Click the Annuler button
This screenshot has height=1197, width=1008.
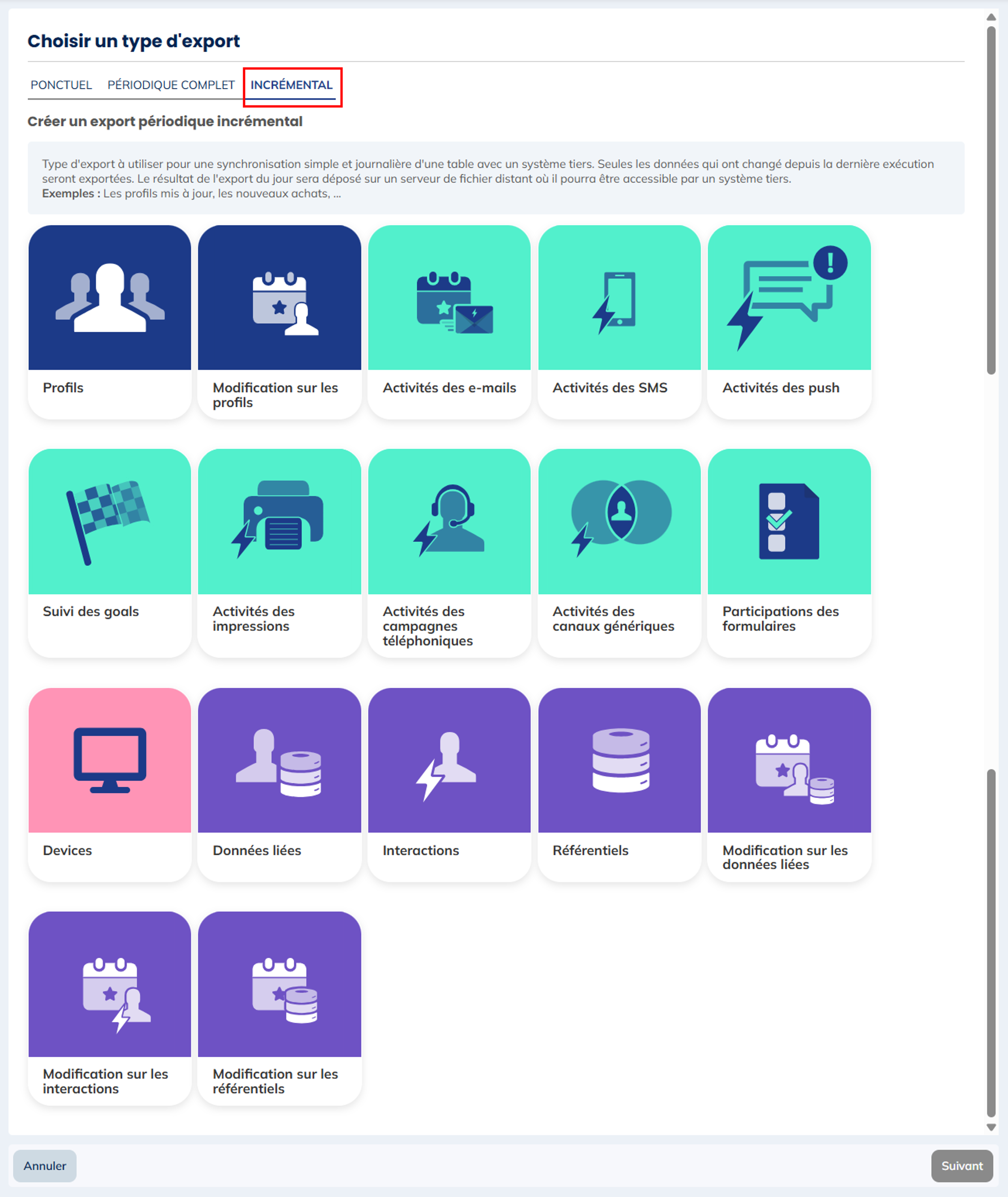click(x=44, y=1166)
